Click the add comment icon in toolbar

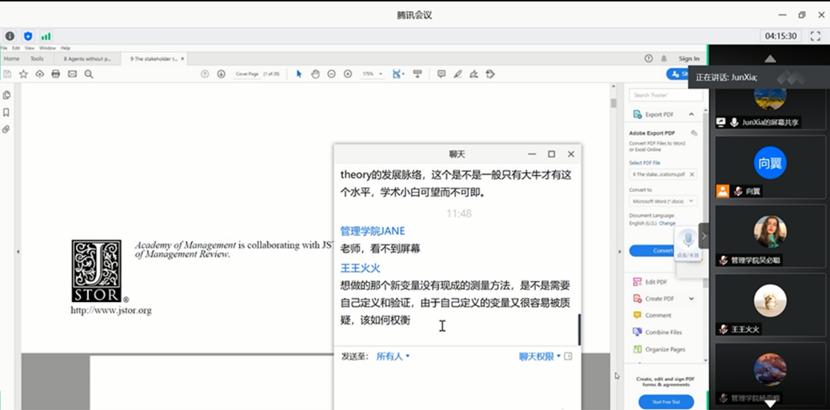pyautogui.click(x=441, y=74)
